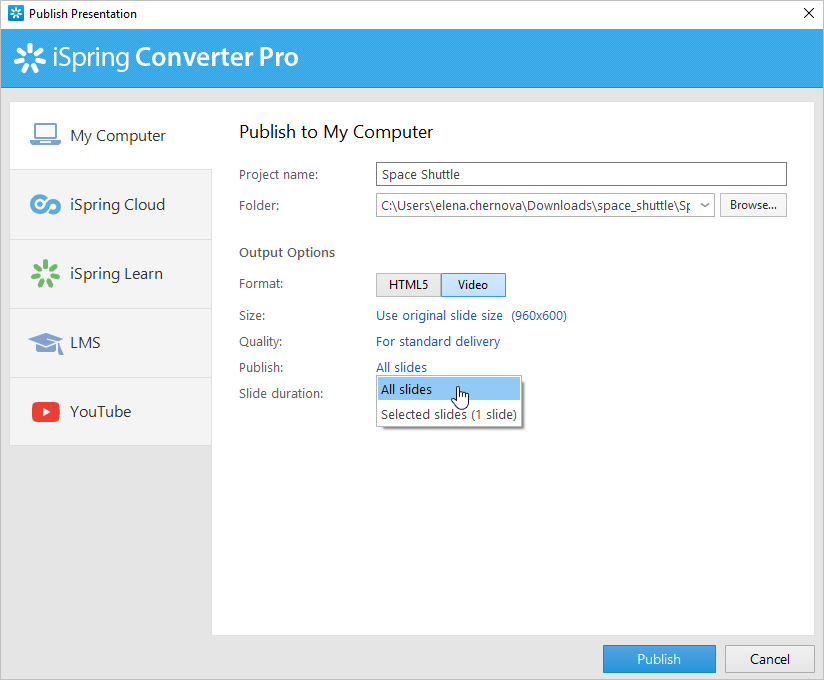Click the Browse... button
The width and height of the screenshot is (824, 680).
click(753, 205)
